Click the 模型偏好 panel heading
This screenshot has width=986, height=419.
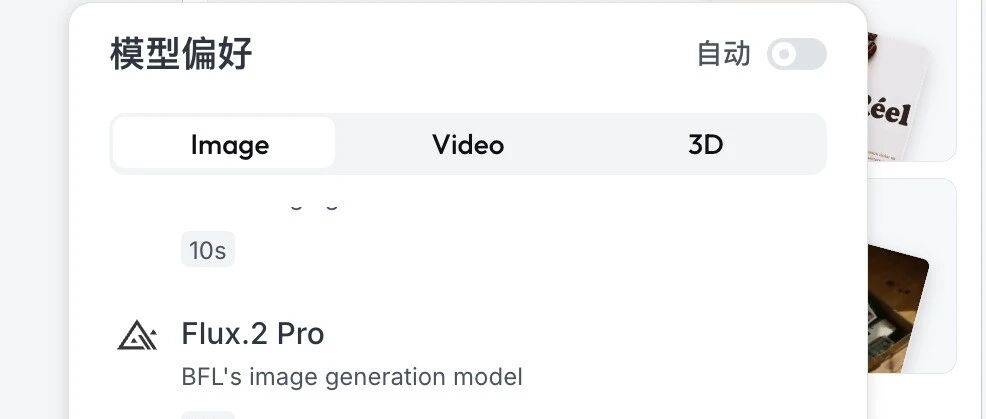pyautogui.click(x=181, y=54)
